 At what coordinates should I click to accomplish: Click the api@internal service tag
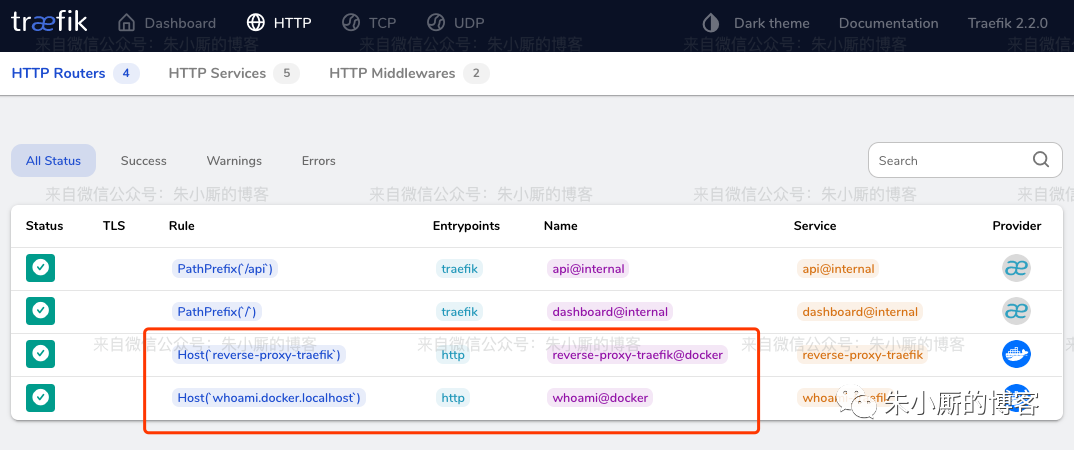838,268
